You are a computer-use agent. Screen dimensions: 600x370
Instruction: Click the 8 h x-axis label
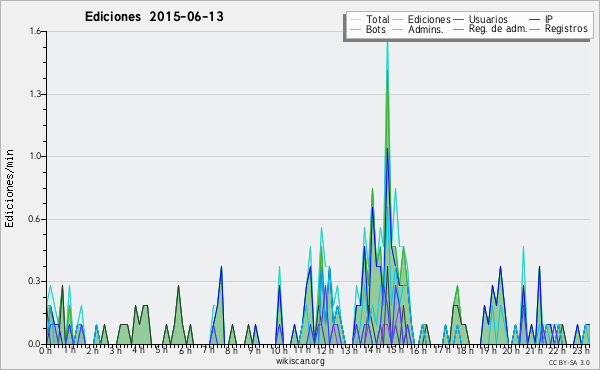click(x=231, y=350)
